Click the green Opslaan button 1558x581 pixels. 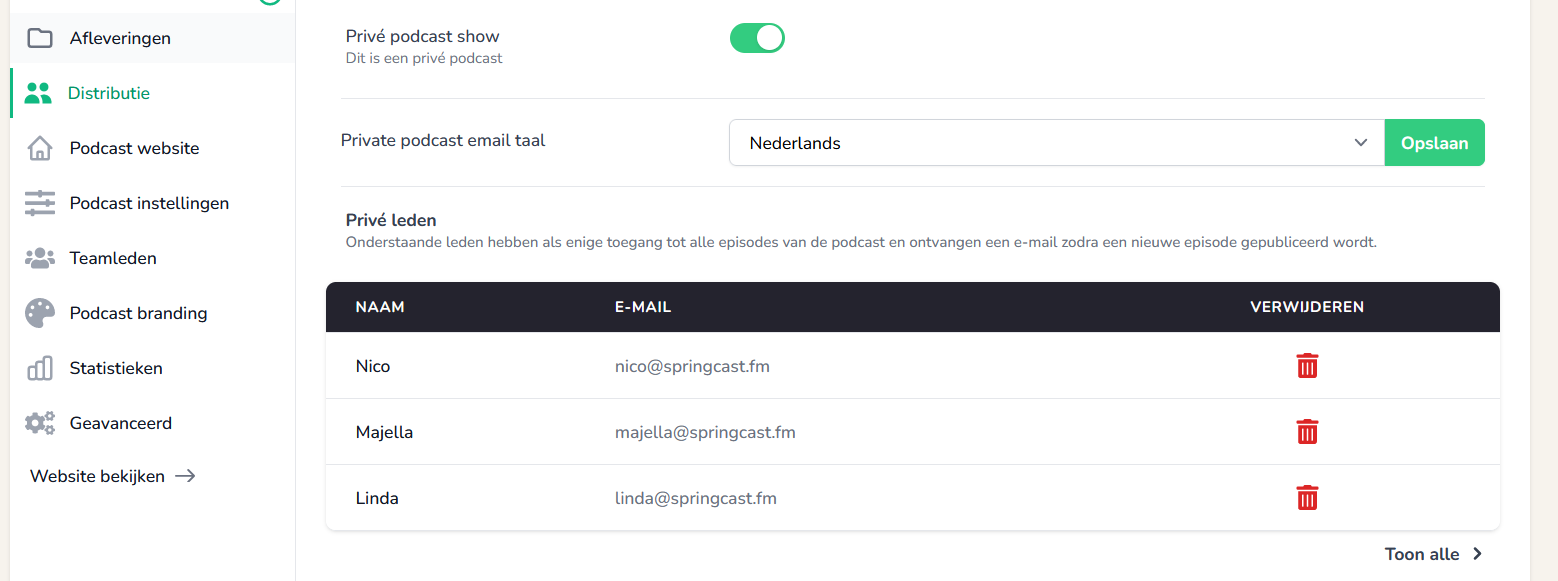click(1434, 143)
